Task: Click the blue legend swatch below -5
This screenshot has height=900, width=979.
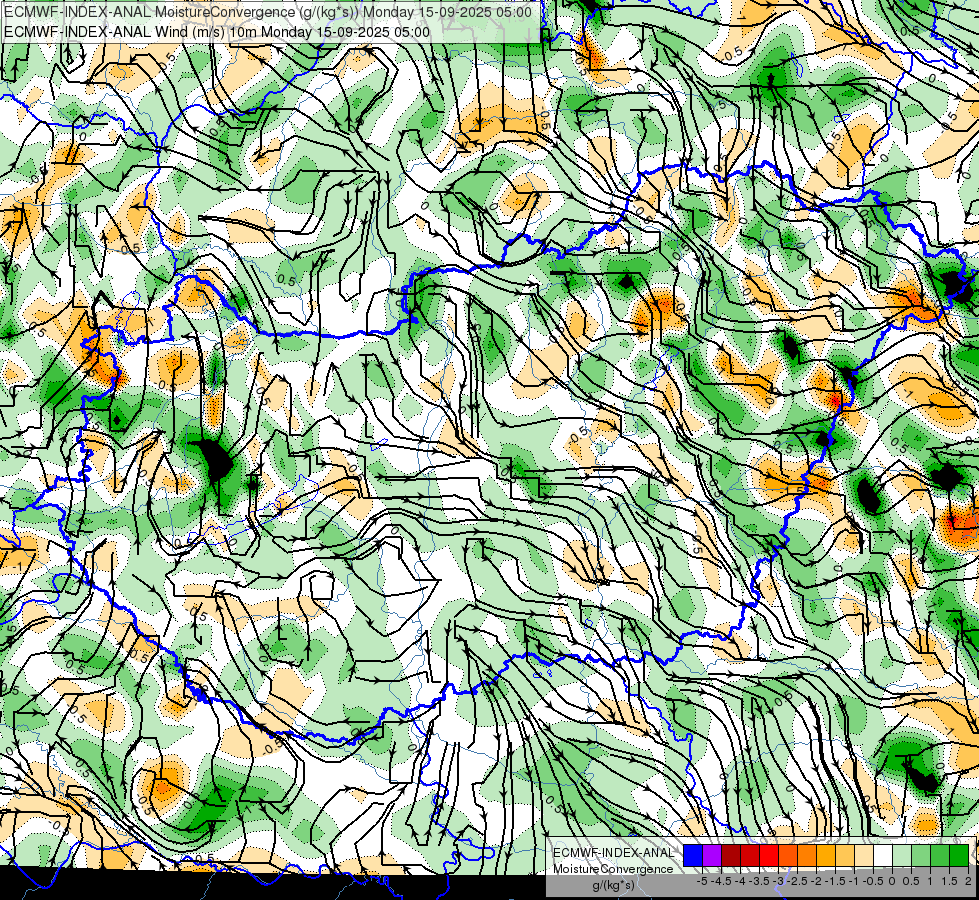Action: [693, 855]
